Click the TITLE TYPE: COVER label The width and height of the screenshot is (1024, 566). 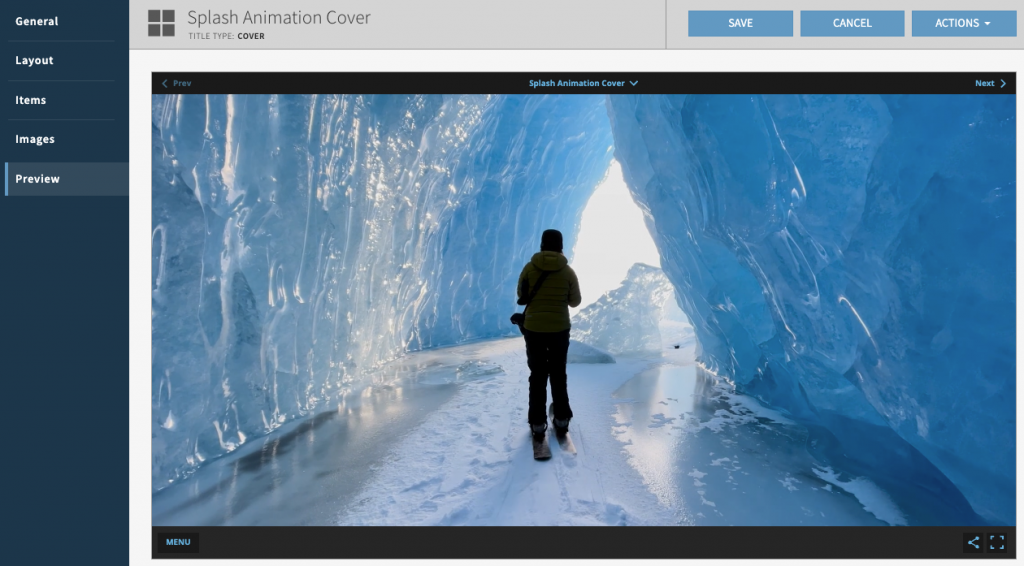point(227,36)
